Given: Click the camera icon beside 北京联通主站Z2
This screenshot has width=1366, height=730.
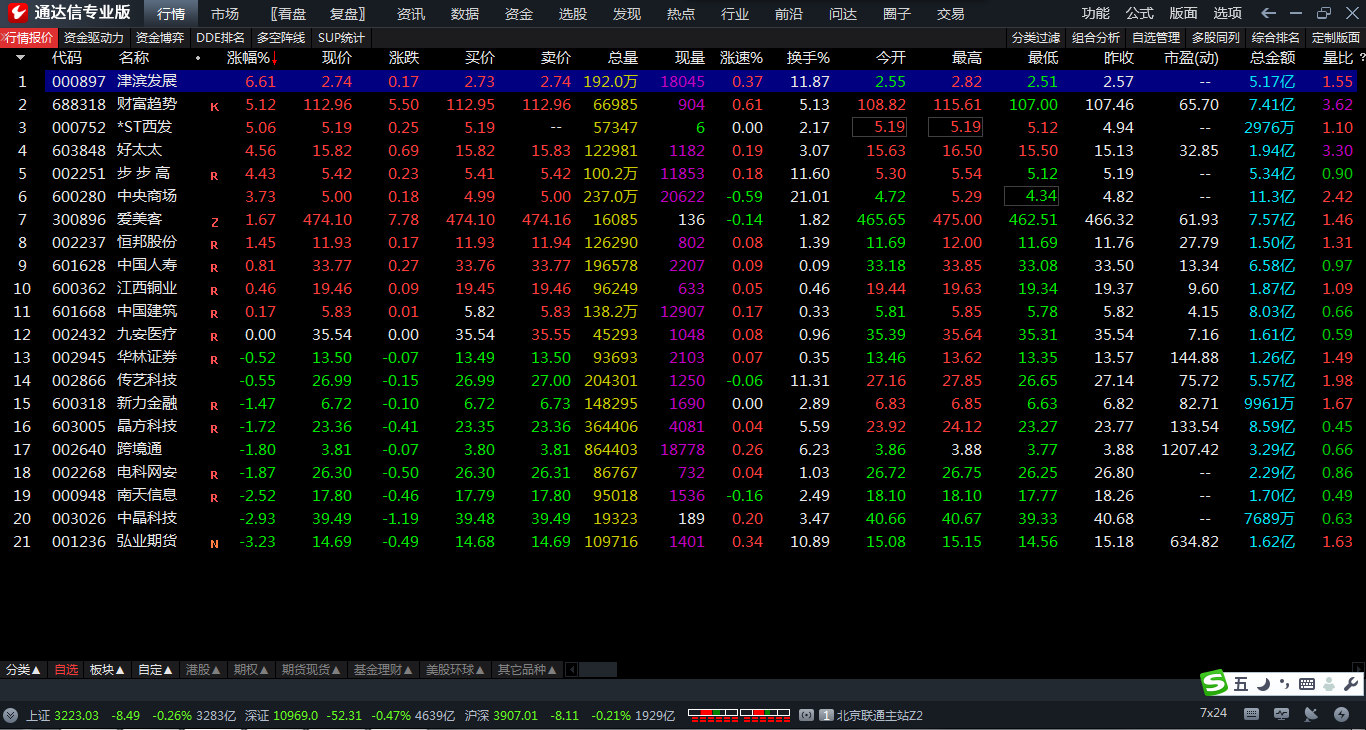Looking at the screenshot, I should 806,715.
